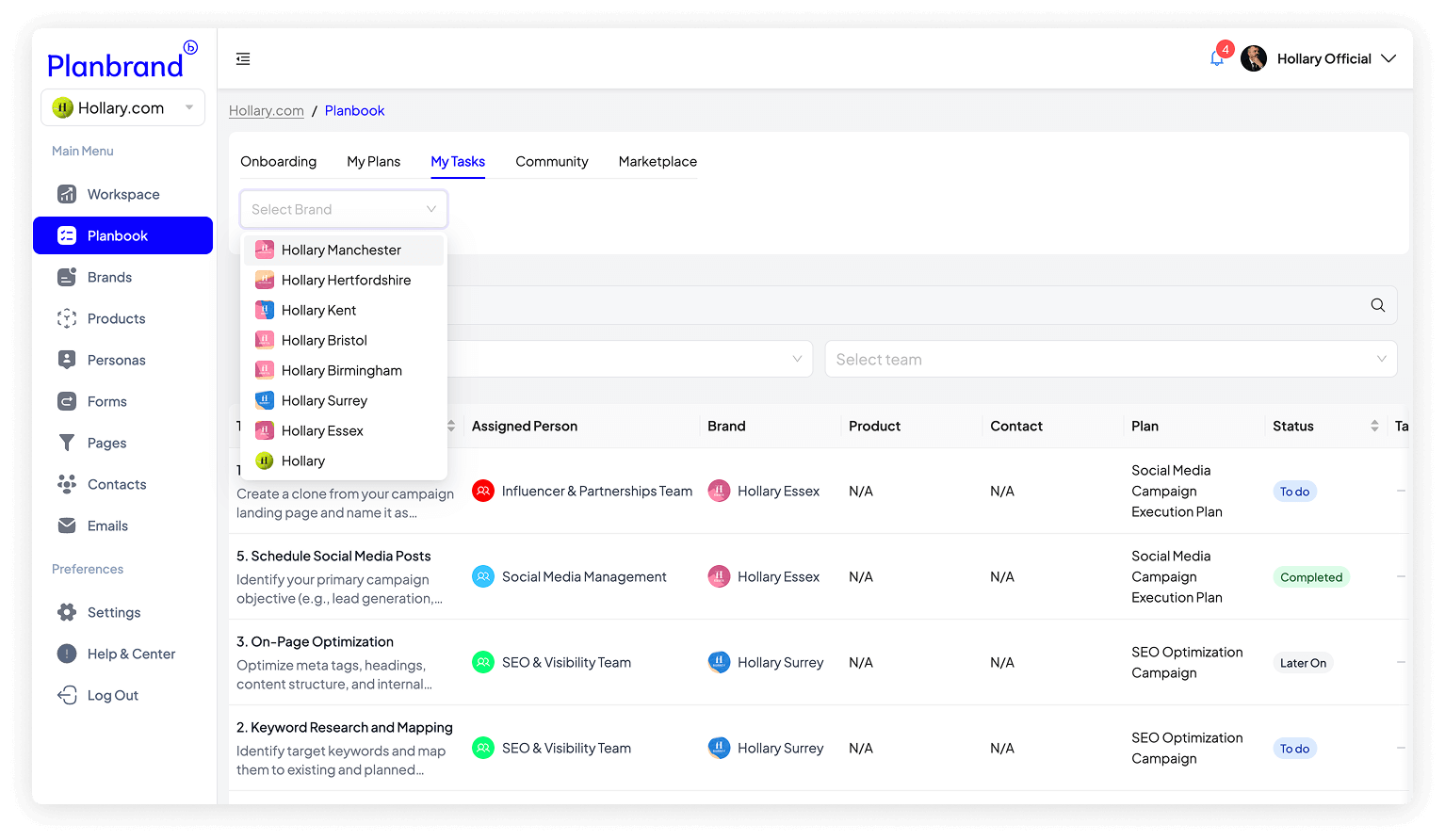Viewport: 1445px width, 840px height.
Task: Toggle the sidebar collapse menu icon
Action: click(x=243, y=59)
